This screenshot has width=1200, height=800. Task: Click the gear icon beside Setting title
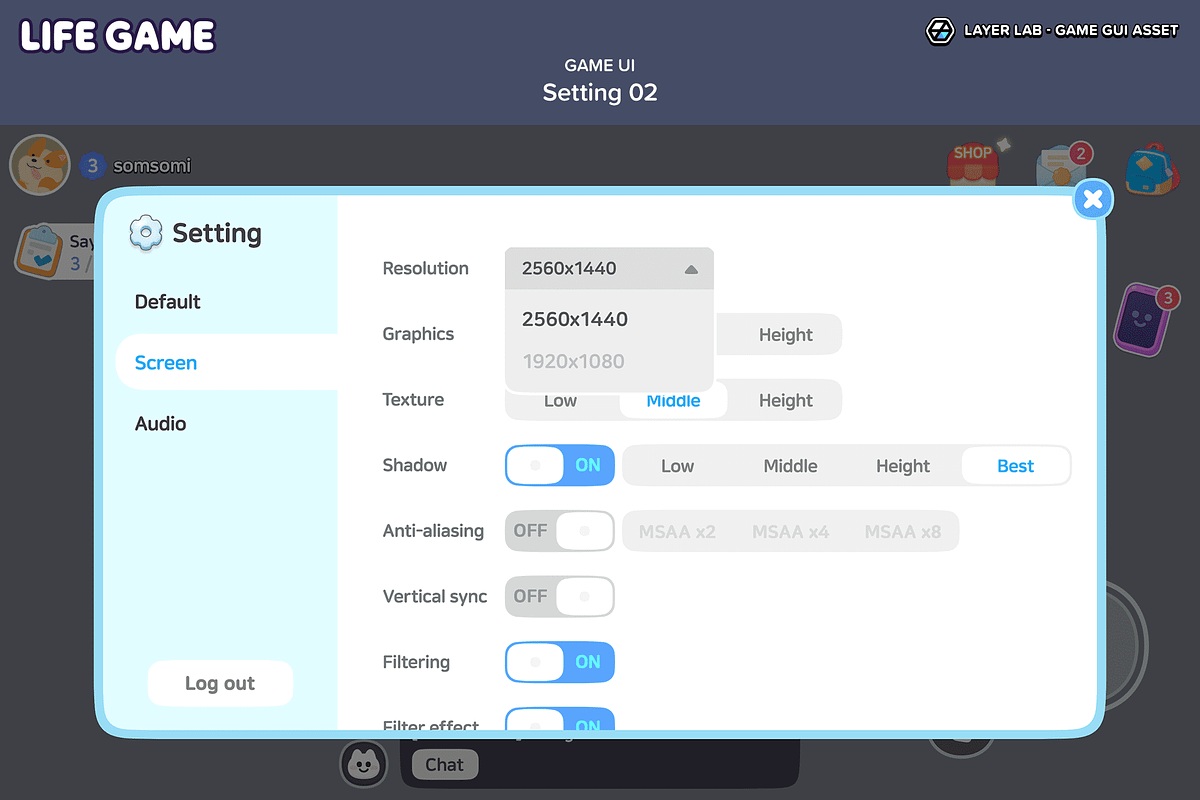click(146, 233)
